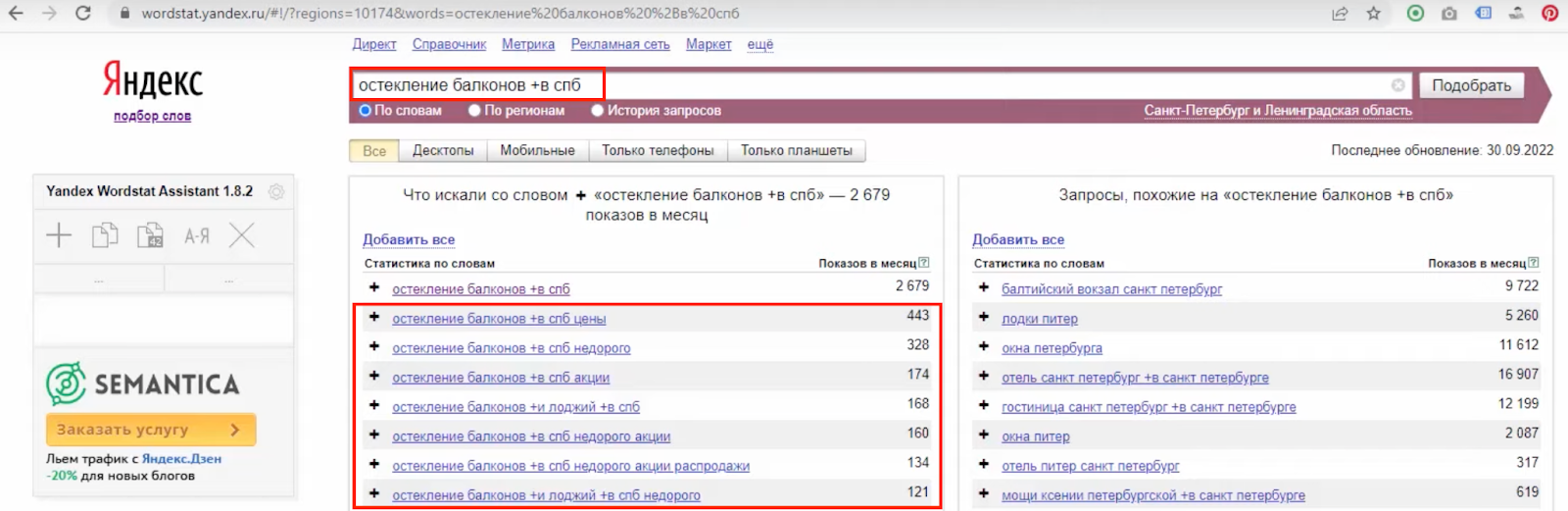Open Wordstat Assistant settings gear
Viewport: 1568px width, 511px height.
276,192
